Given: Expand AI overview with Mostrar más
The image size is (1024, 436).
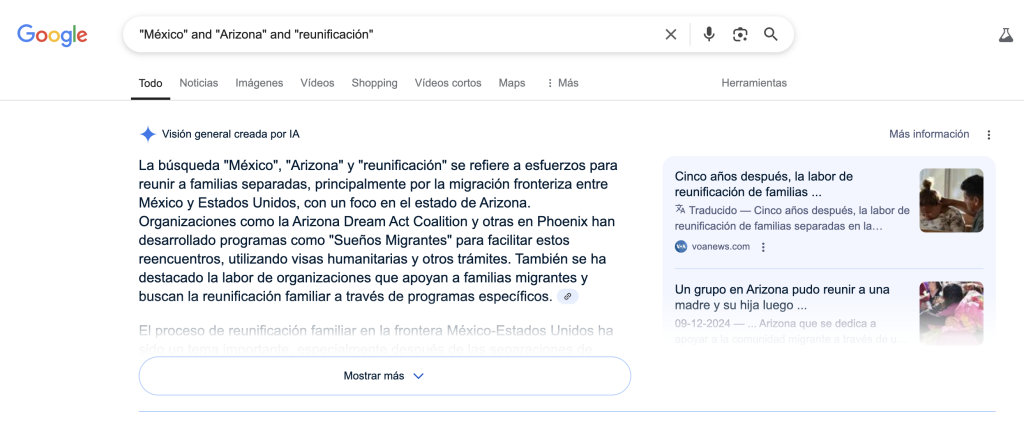Looking at the screenshot, I should coord(384,376).
